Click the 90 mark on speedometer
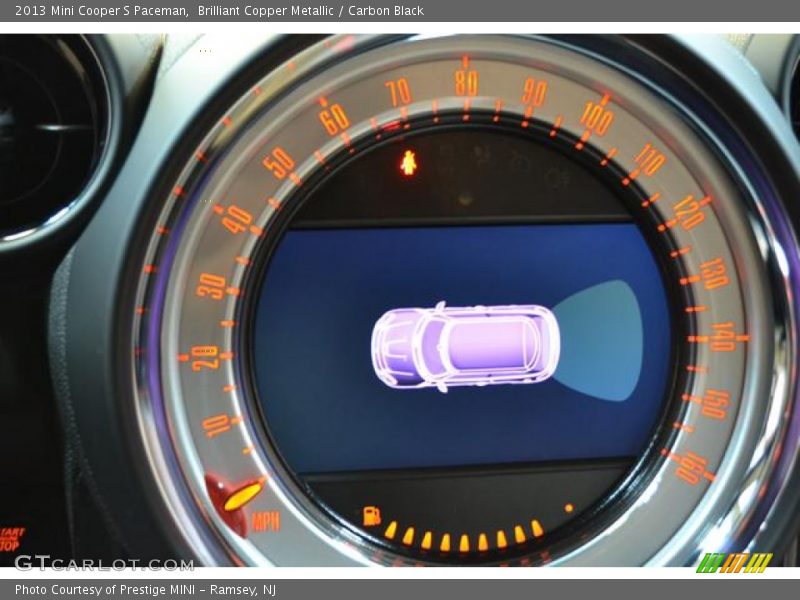Image resolution: width=800 pixels, height=600 pixels. coord(534,93)
